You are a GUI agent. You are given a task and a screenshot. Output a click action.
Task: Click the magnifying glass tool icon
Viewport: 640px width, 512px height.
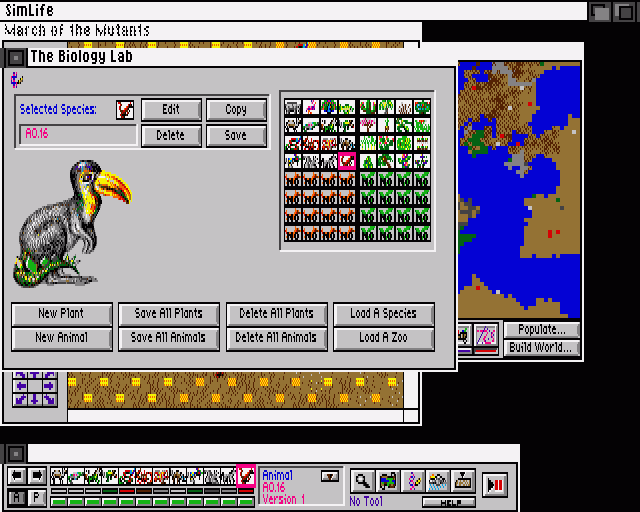(x=361, y=480)
